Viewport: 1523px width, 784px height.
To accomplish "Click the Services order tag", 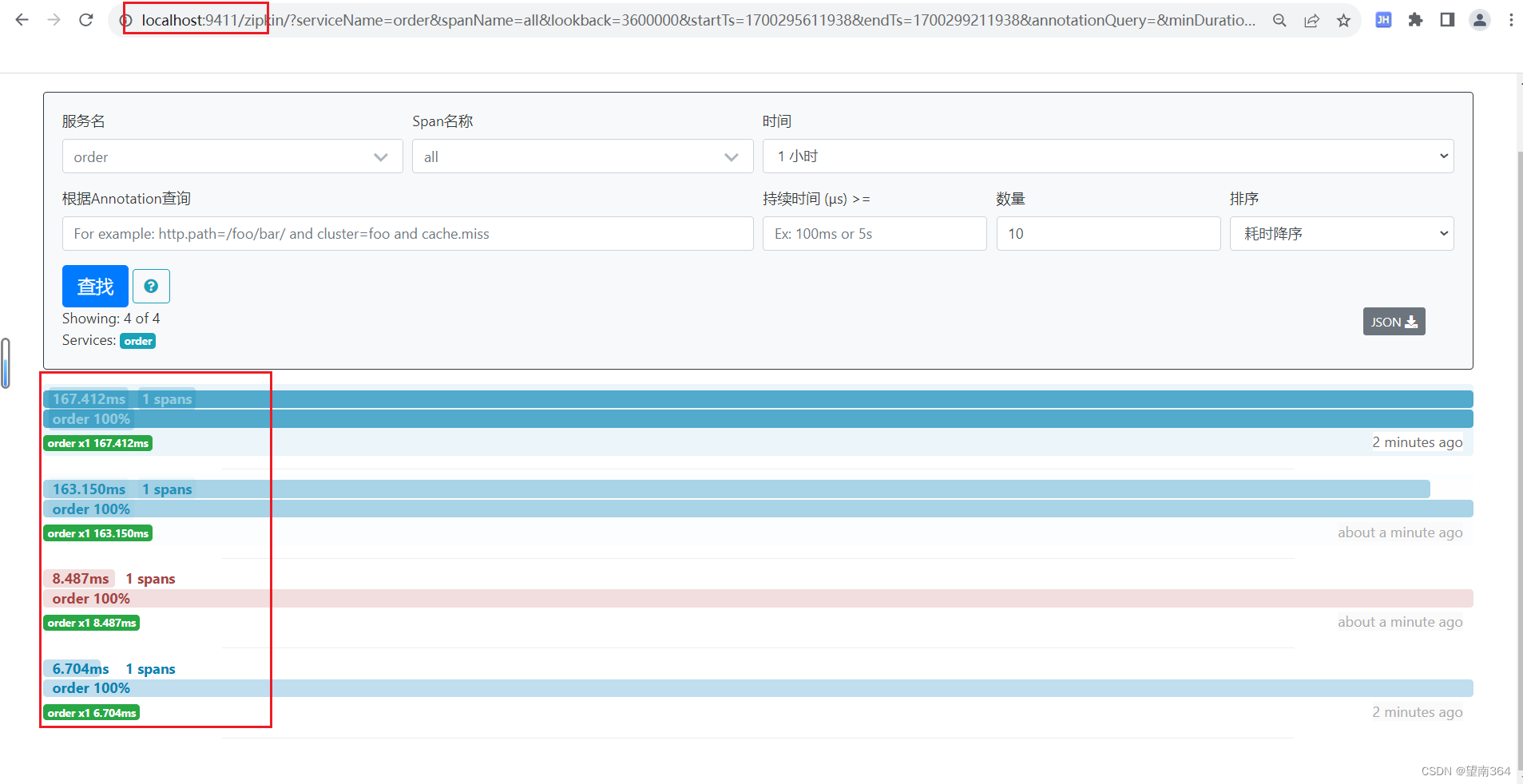I will 138,341.
